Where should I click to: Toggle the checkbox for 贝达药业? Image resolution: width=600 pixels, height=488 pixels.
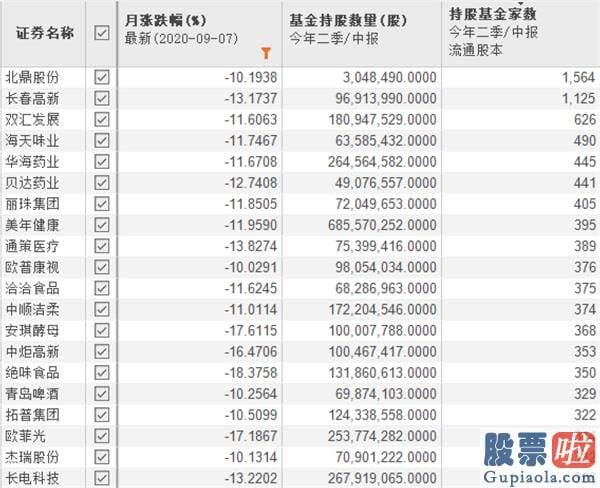pos(102,183)
